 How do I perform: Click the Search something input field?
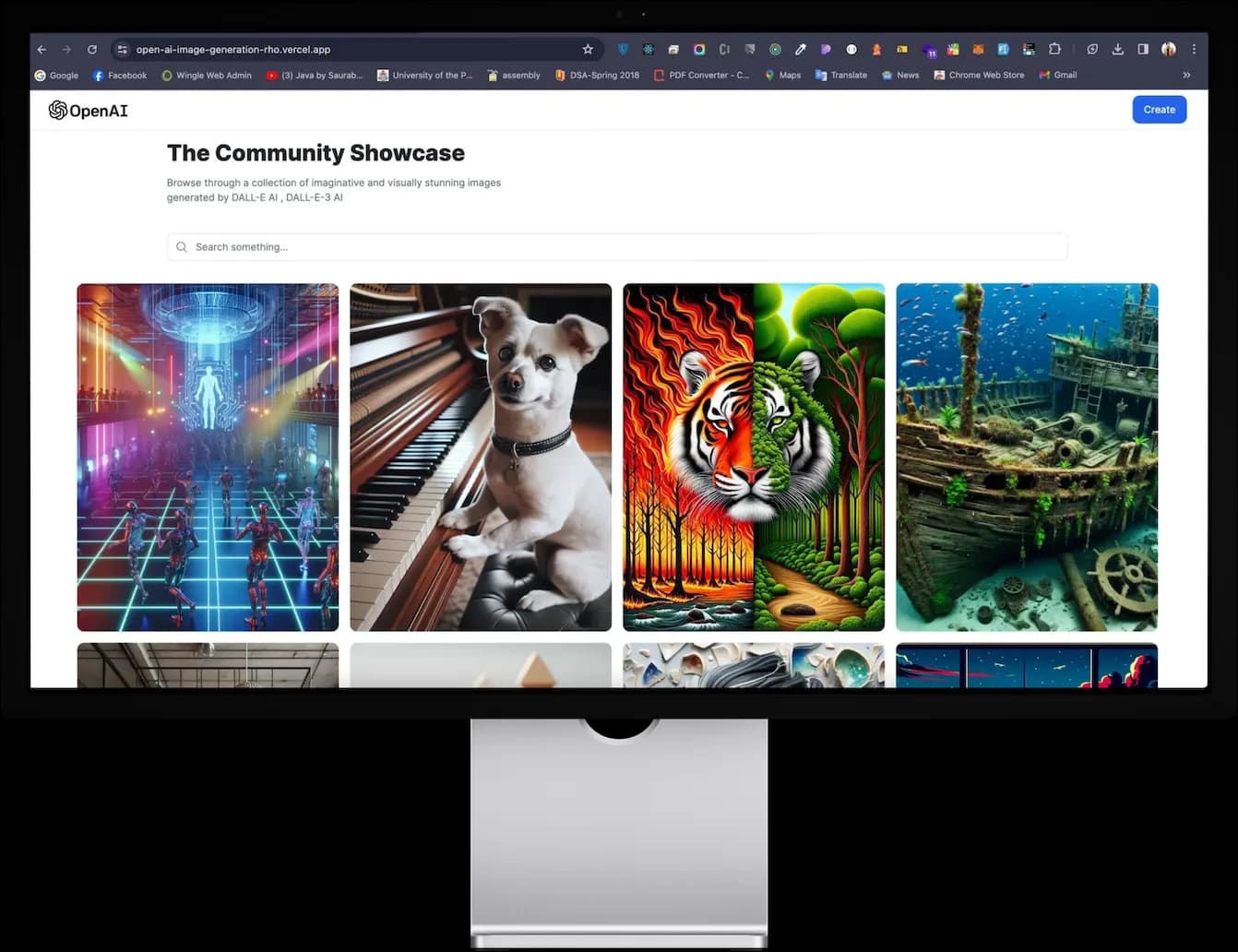coord(616,246)
